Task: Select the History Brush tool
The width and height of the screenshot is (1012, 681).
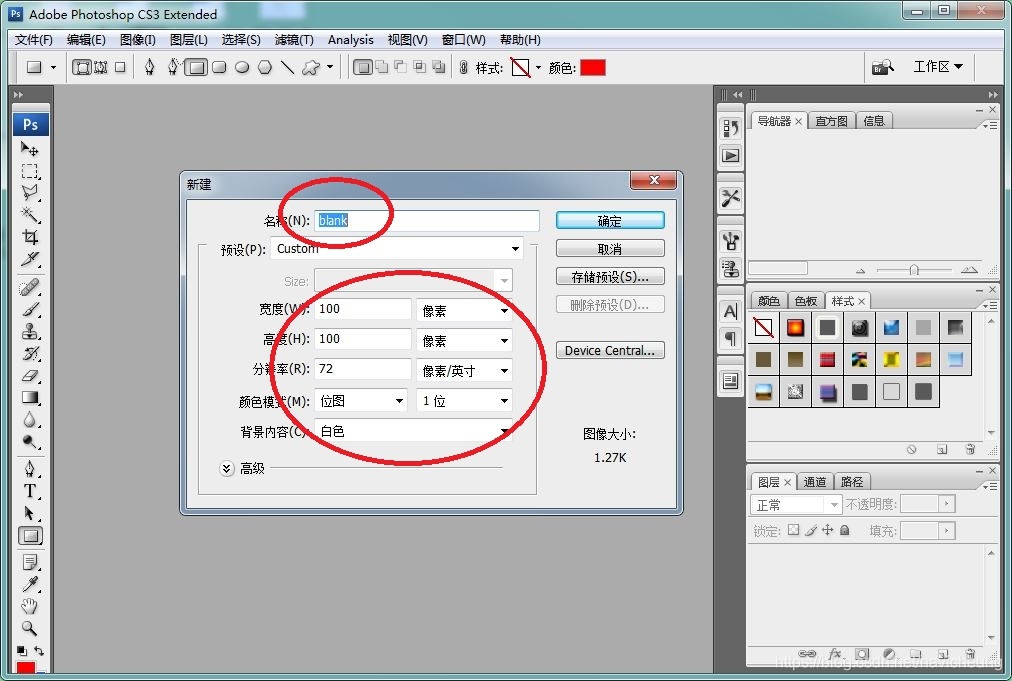Action: click(30, 354)
